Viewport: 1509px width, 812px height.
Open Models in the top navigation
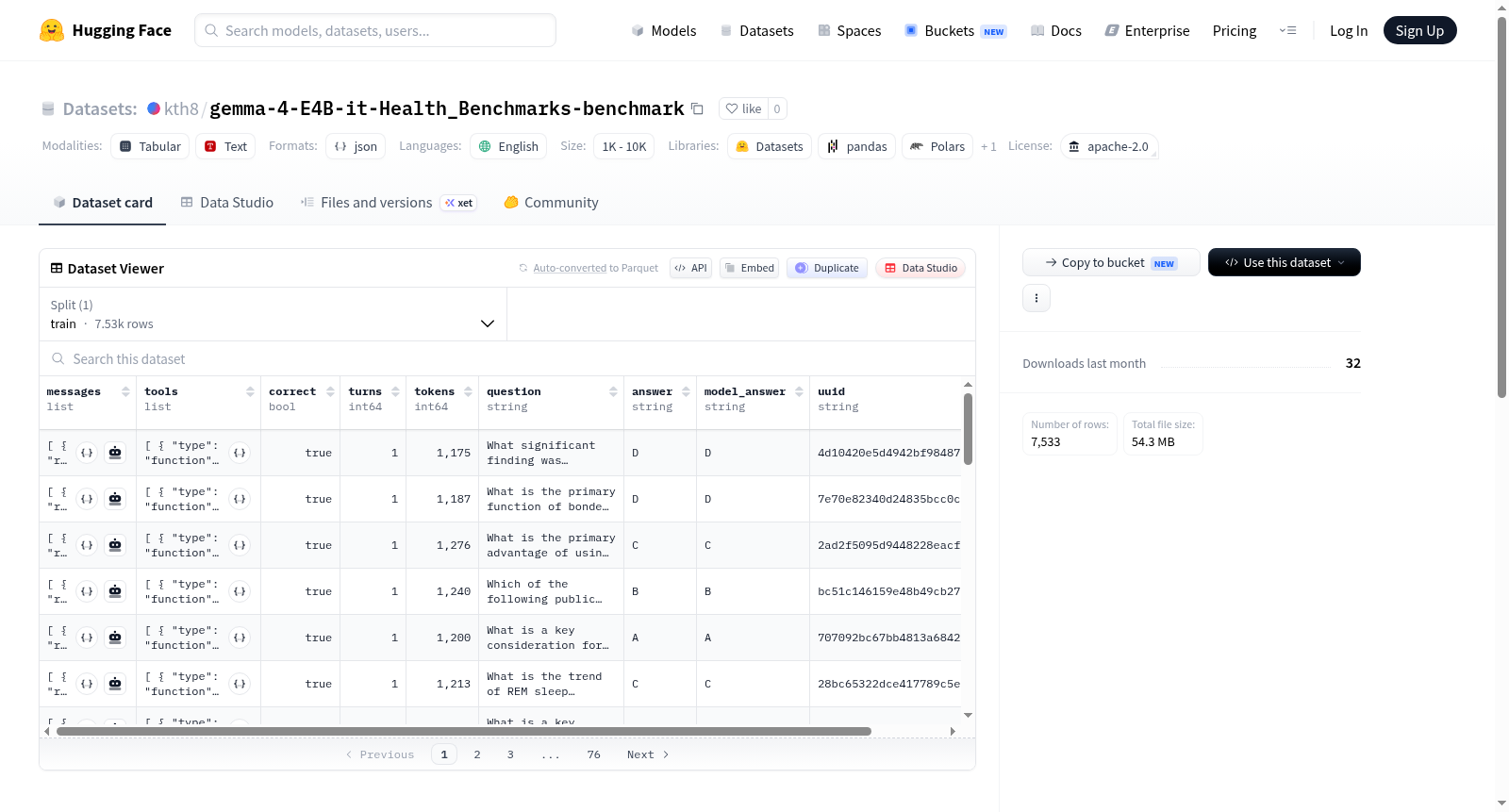664,30
